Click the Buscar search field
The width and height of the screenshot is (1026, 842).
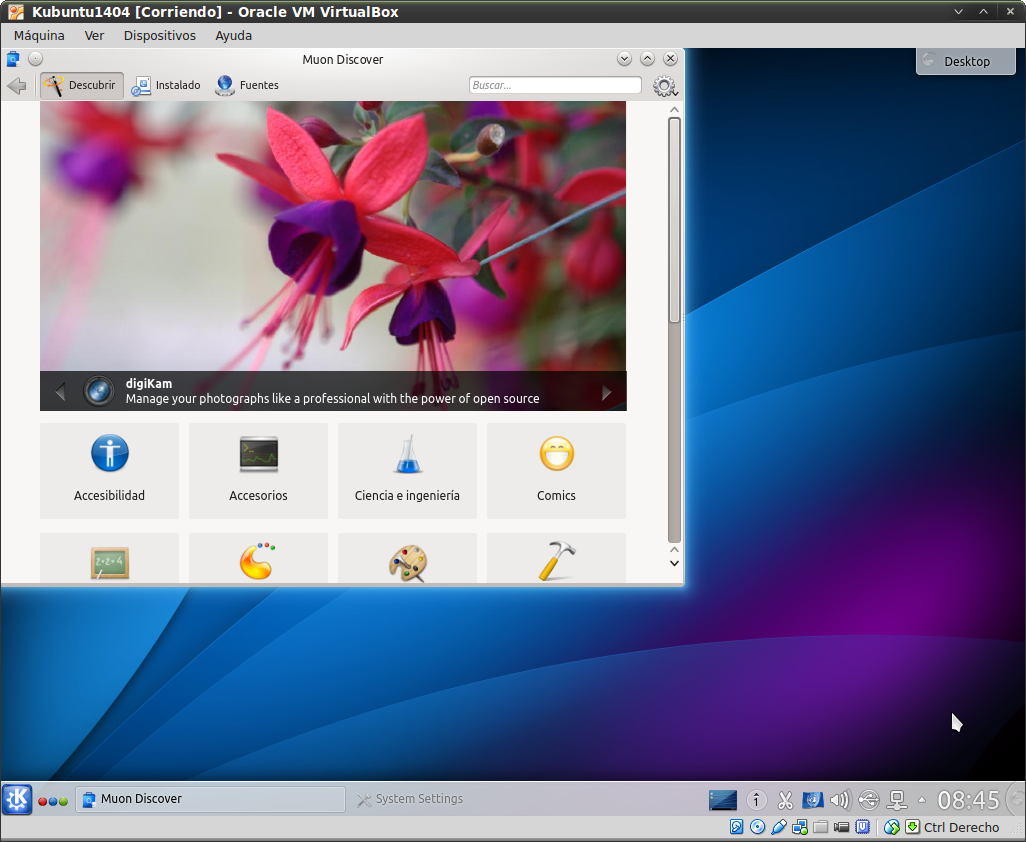pyautogui.click(x=555, y=86)
